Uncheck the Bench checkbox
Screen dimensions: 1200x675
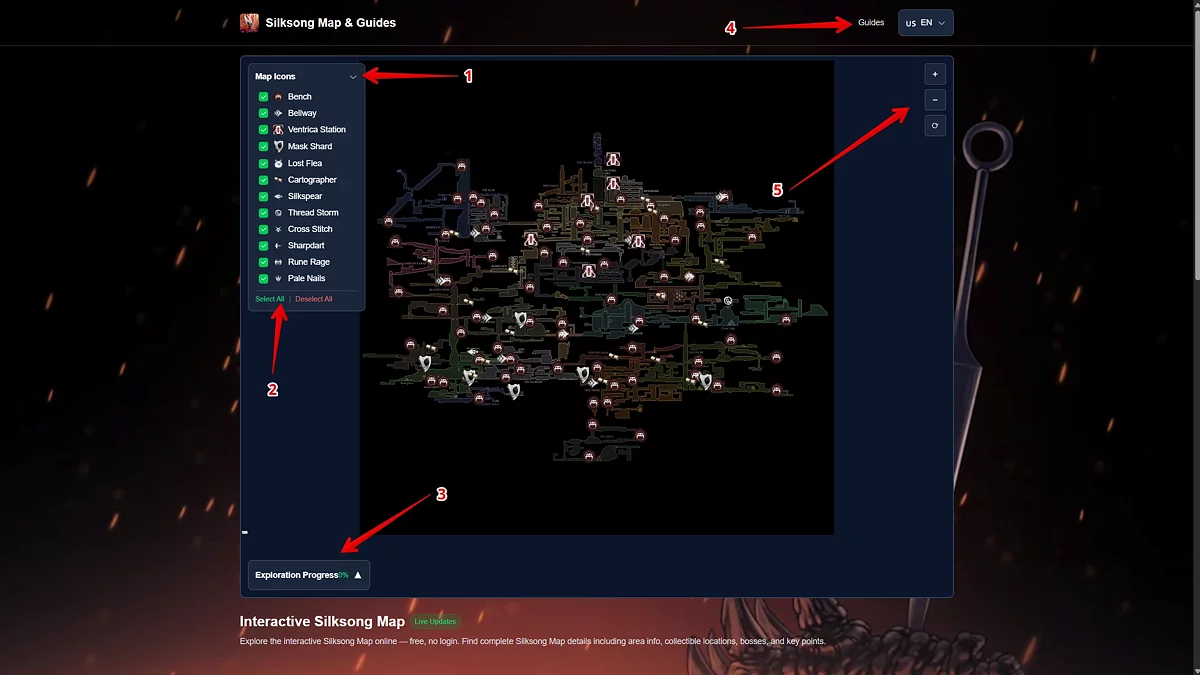[264, 97]
